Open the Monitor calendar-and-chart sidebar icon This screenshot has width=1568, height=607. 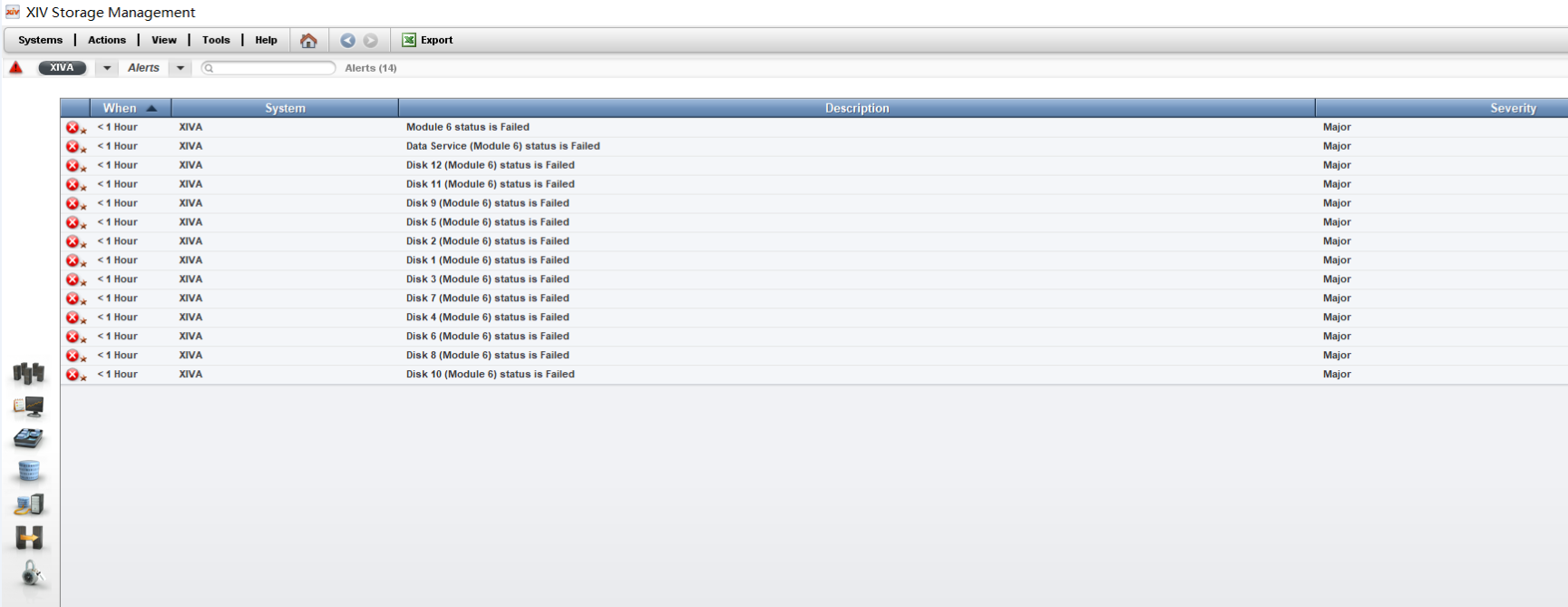[x=29, y=406]
